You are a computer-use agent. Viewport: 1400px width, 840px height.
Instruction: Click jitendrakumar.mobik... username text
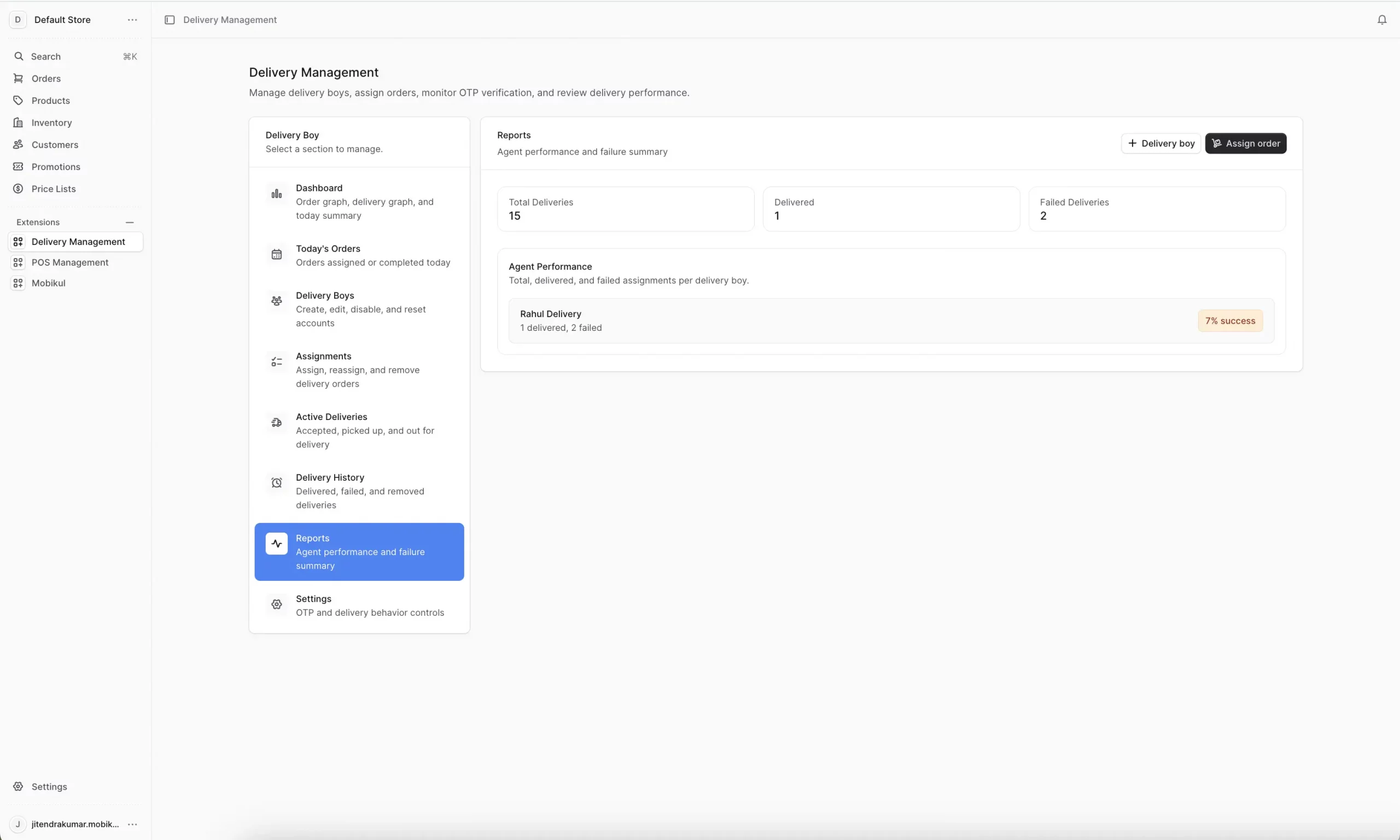75,825
